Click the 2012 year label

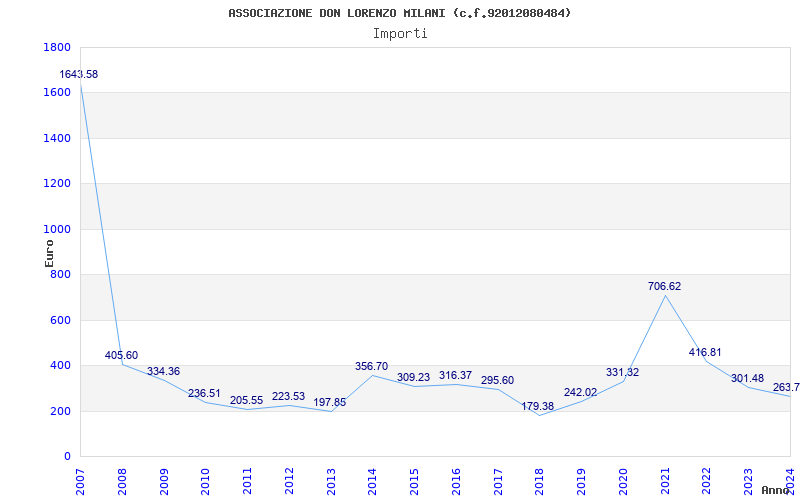289,482
